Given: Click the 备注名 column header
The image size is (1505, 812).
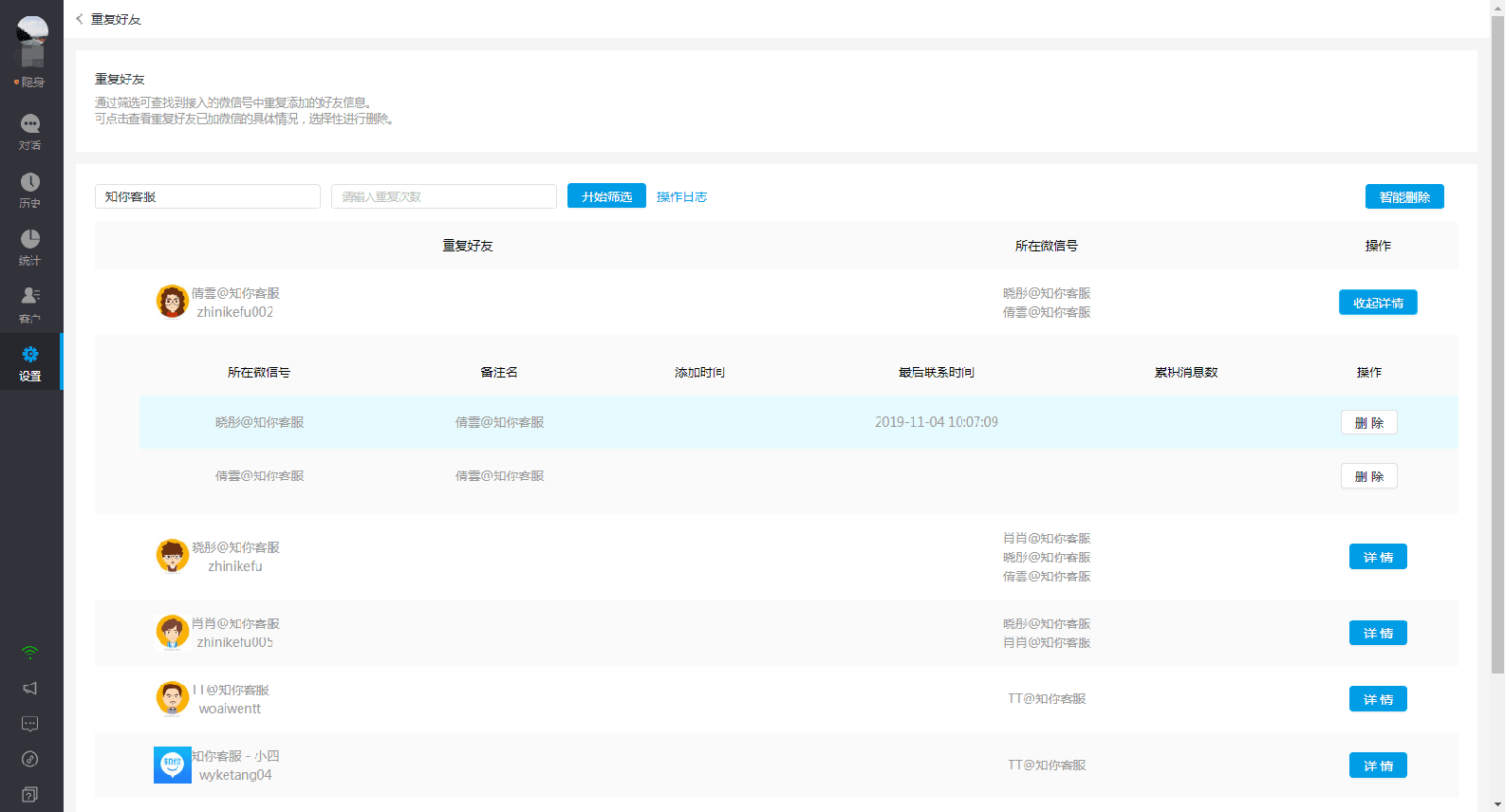Looking at the screenshot, I should 499,373.
